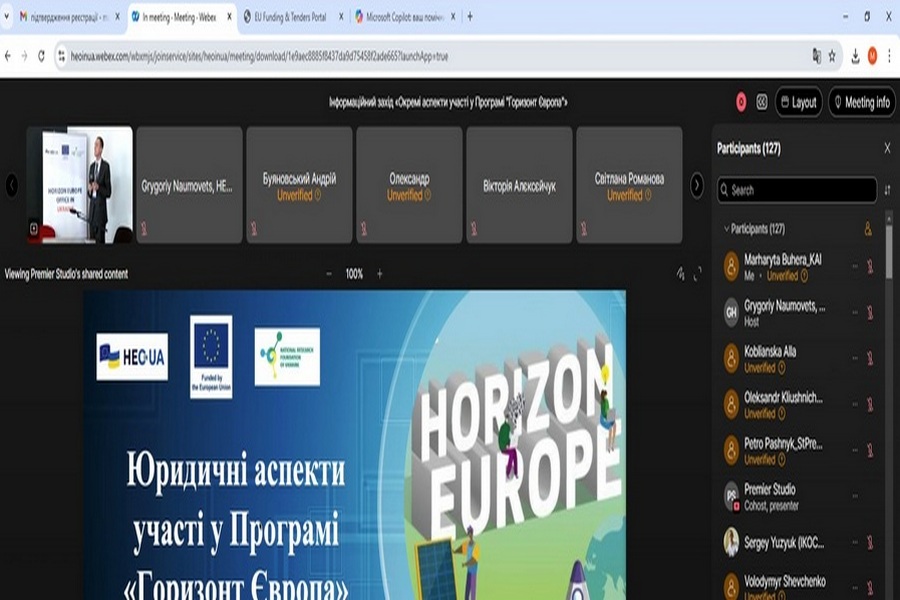Click the annotate icon above shared content
This screenshot has height=600, width=900.
click(681, 273)
